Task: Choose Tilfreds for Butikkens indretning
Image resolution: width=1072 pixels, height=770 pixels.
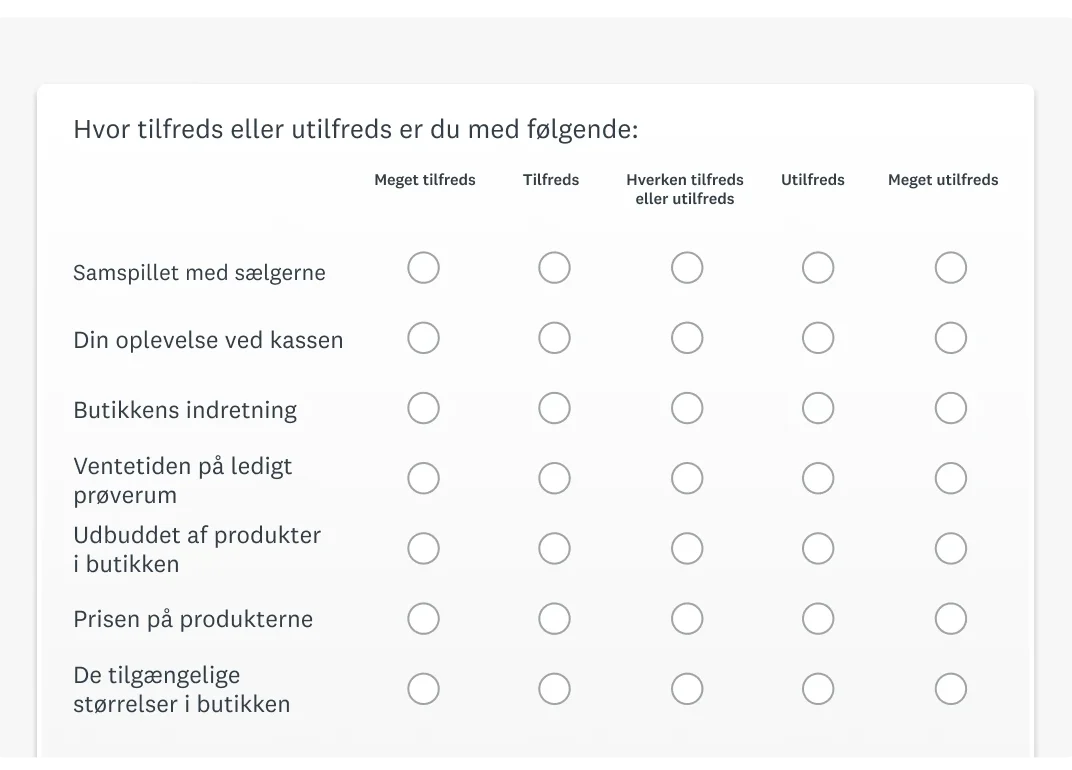Action: point(554,408)
